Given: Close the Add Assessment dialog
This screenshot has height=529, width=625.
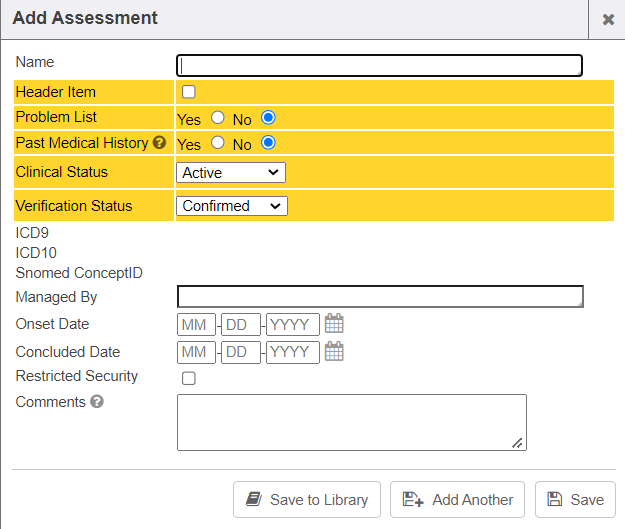Looking at the screenshot, I should (x=608, y=19).
